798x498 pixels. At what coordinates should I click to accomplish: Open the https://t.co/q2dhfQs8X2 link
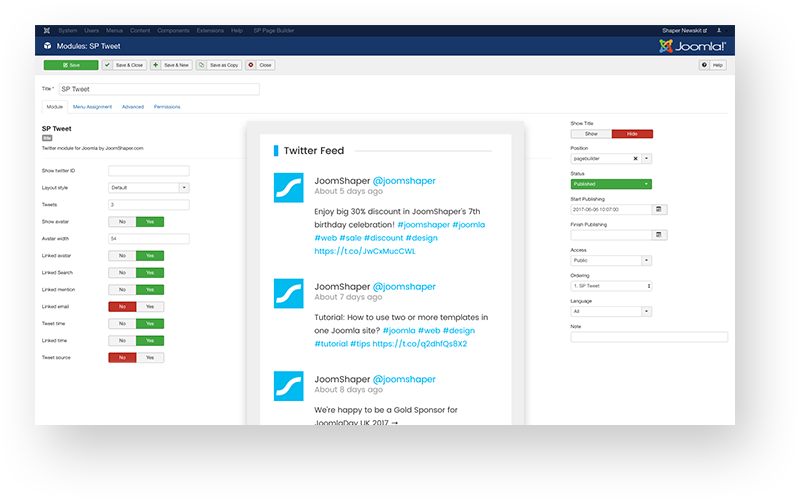coord(420,344)
